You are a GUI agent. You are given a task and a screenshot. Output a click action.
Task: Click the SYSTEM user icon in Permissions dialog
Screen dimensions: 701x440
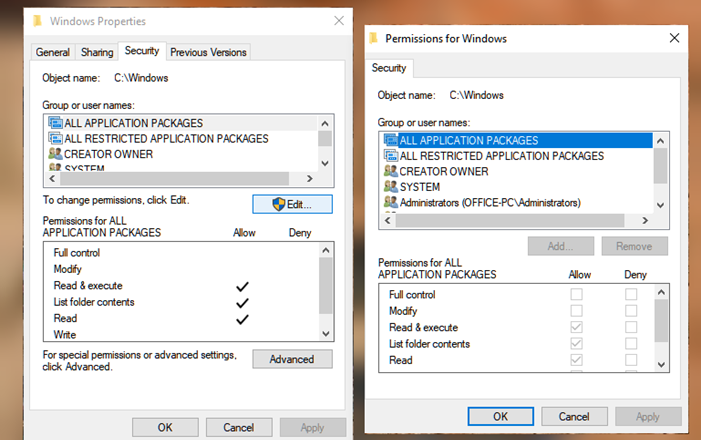[390, 187]
